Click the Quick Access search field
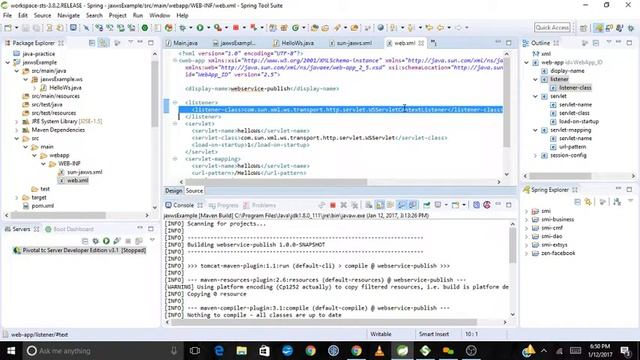Screen dimensions: 640x360 tap(552, 27)
